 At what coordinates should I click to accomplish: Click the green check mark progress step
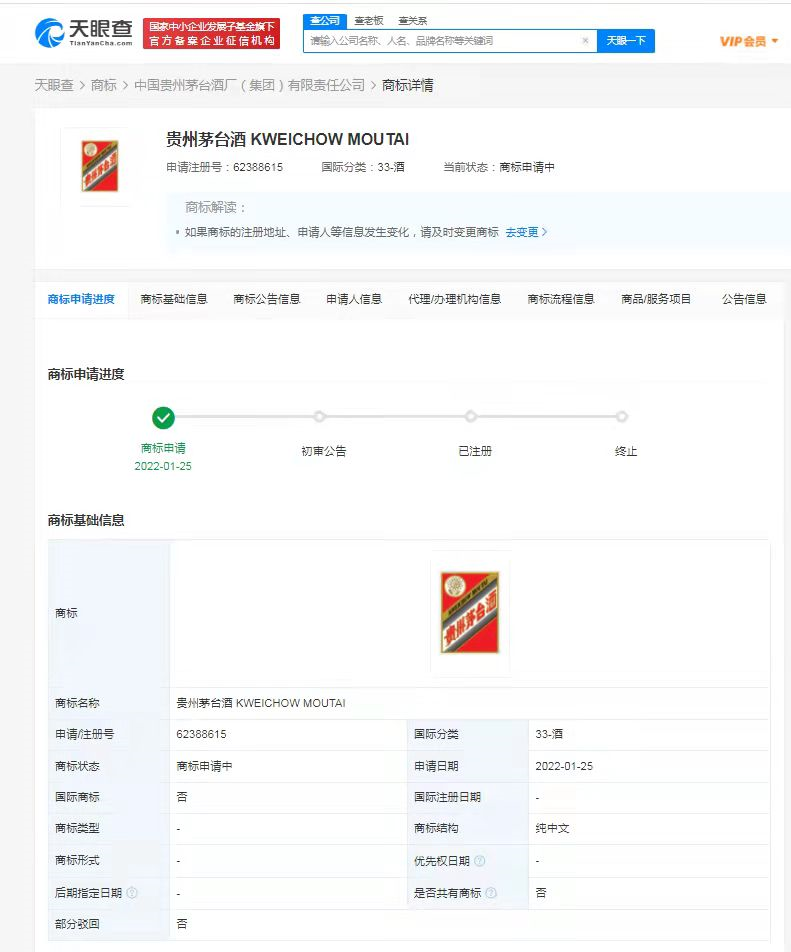coord(163,418)
